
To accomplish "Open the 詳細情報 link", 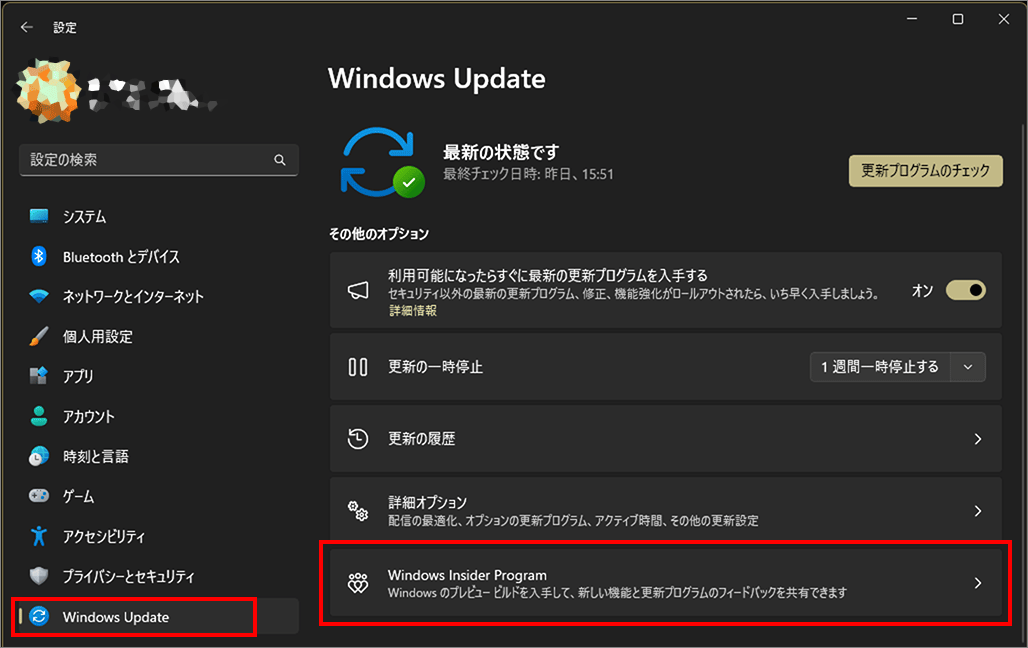I will point(412,311).
